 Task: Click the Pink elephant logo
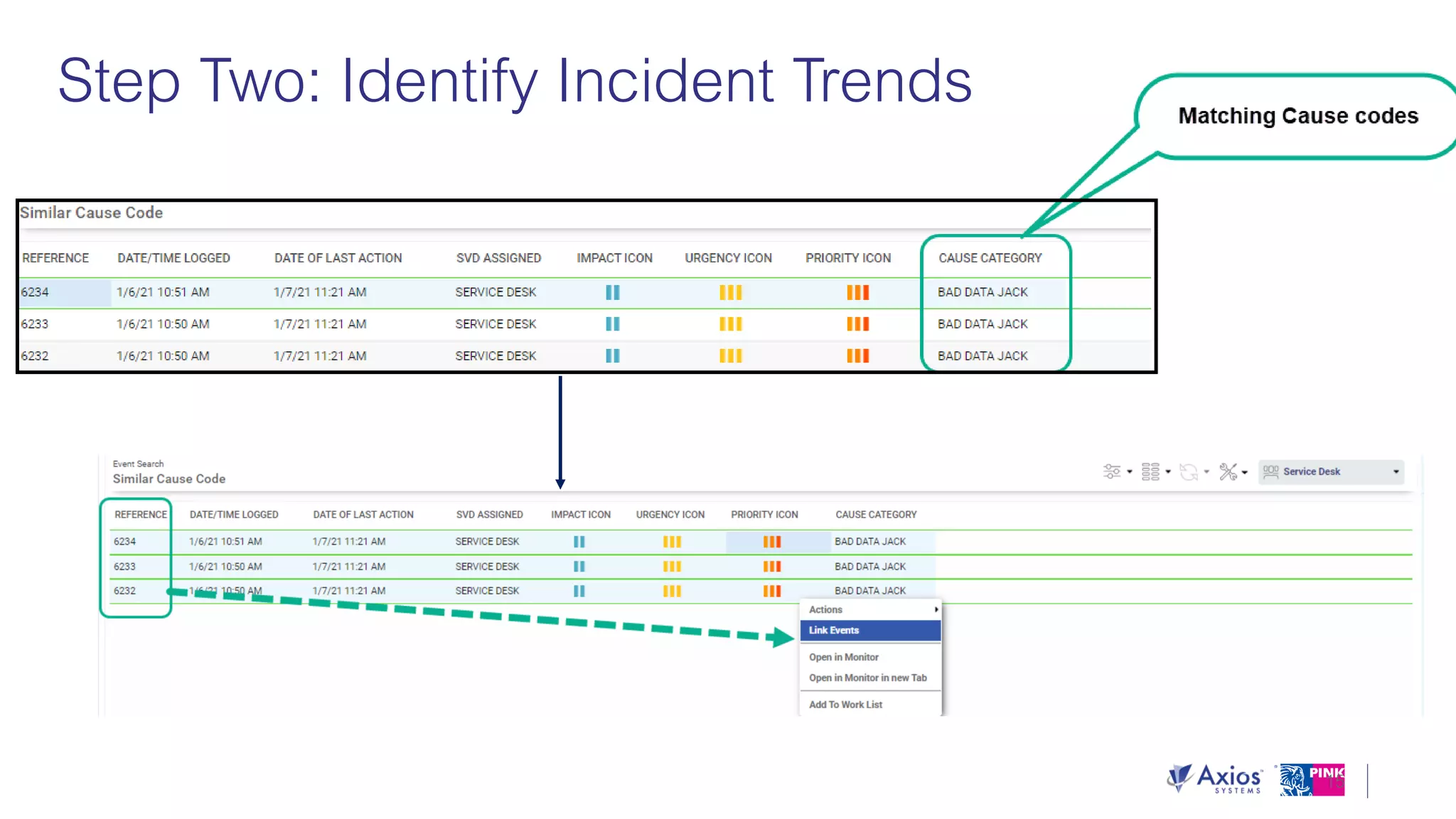(1312, 780)
